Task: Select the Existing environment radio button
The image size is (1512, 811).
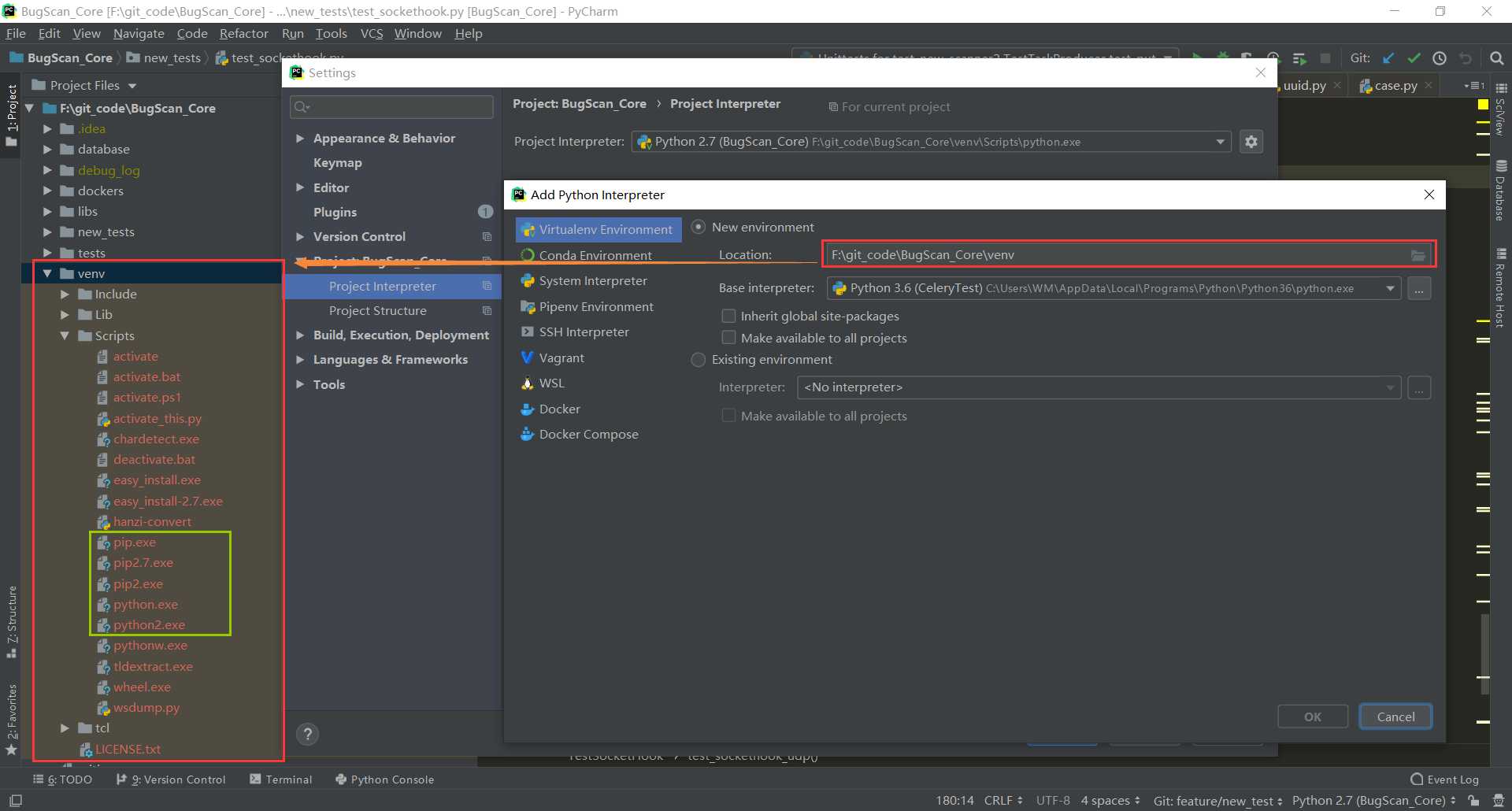Action: 698,360
